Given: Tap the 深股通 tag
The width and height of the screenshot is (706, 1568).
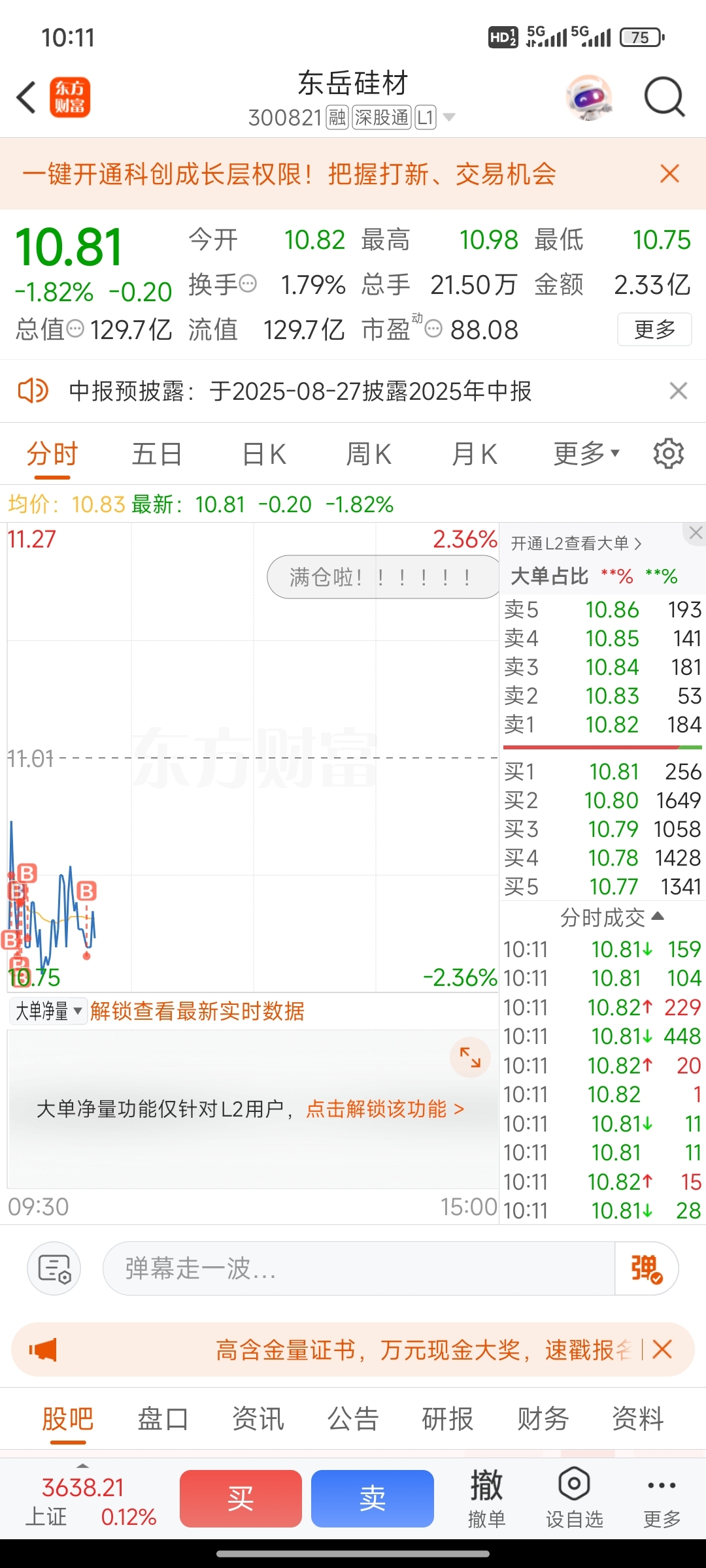Looking at the screenshot, I should click(x=382, y=118).
